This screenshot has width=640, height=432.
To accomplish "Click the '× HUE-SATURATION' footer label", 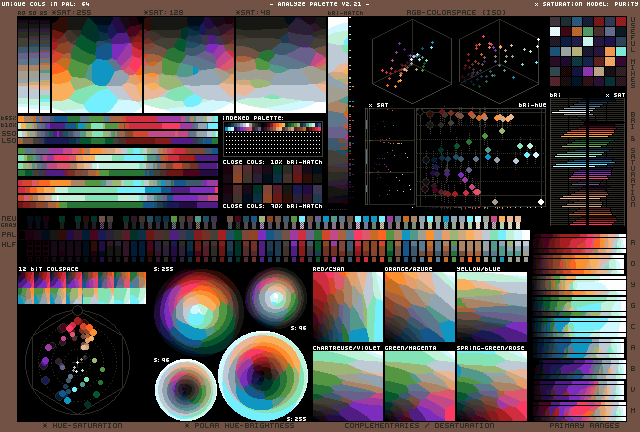I will click(x=83, y=425).
